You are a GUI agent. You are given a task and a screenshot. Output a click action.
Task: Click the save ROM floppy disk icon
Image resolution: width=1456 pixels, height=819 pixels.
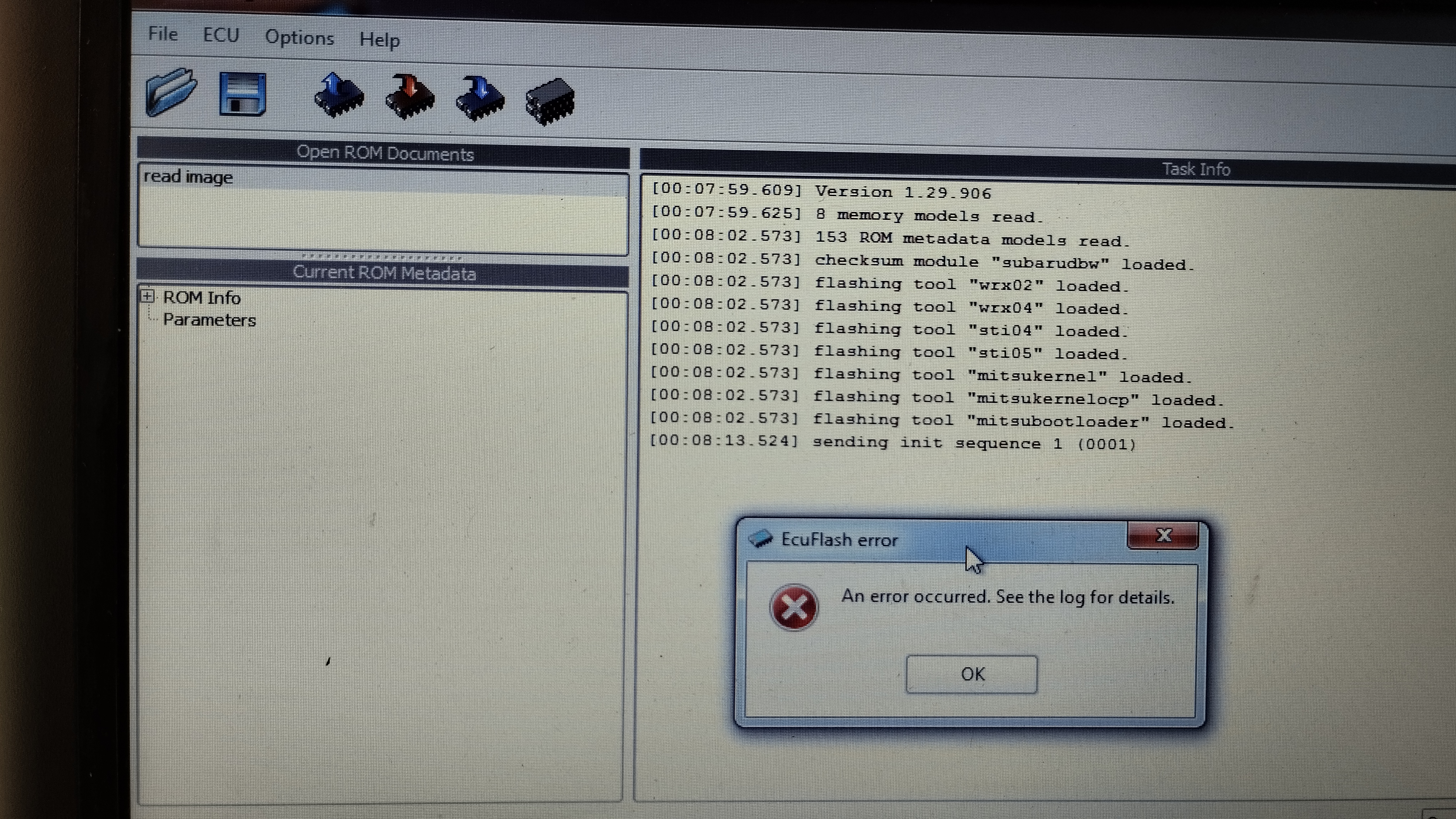click(x=242, y=95)
